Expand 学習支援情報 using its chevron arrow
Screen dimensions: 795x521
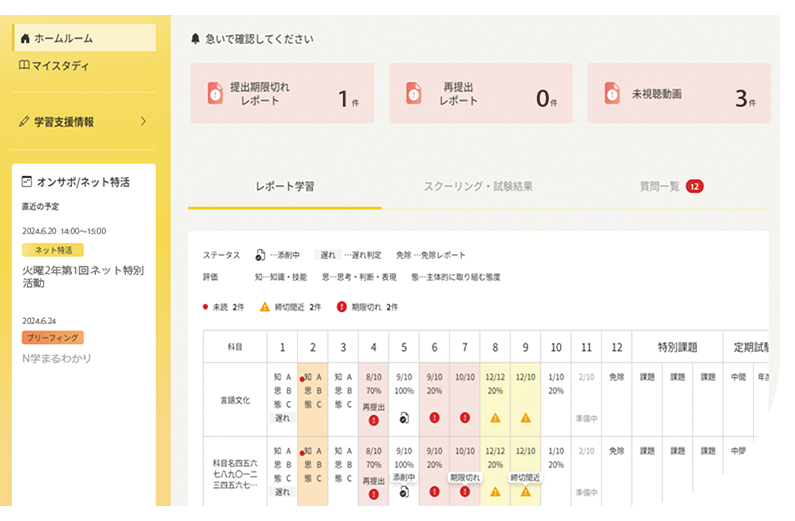point(143,121)
